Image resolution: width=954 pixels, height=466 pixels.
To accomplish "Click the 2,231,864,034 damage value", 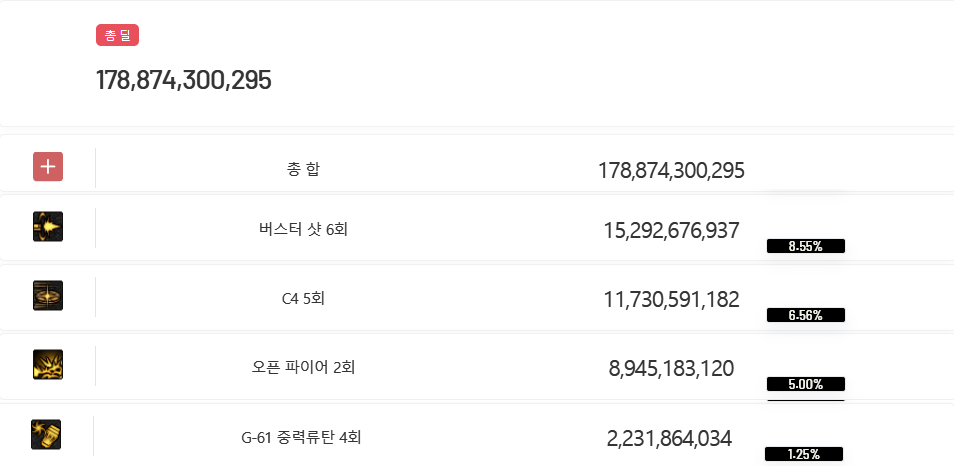I will [x=669, y=438].
